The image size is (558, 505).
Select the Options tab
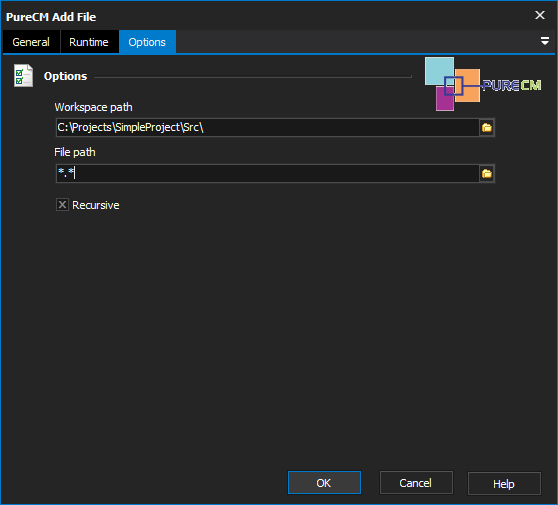click(147, 42)
